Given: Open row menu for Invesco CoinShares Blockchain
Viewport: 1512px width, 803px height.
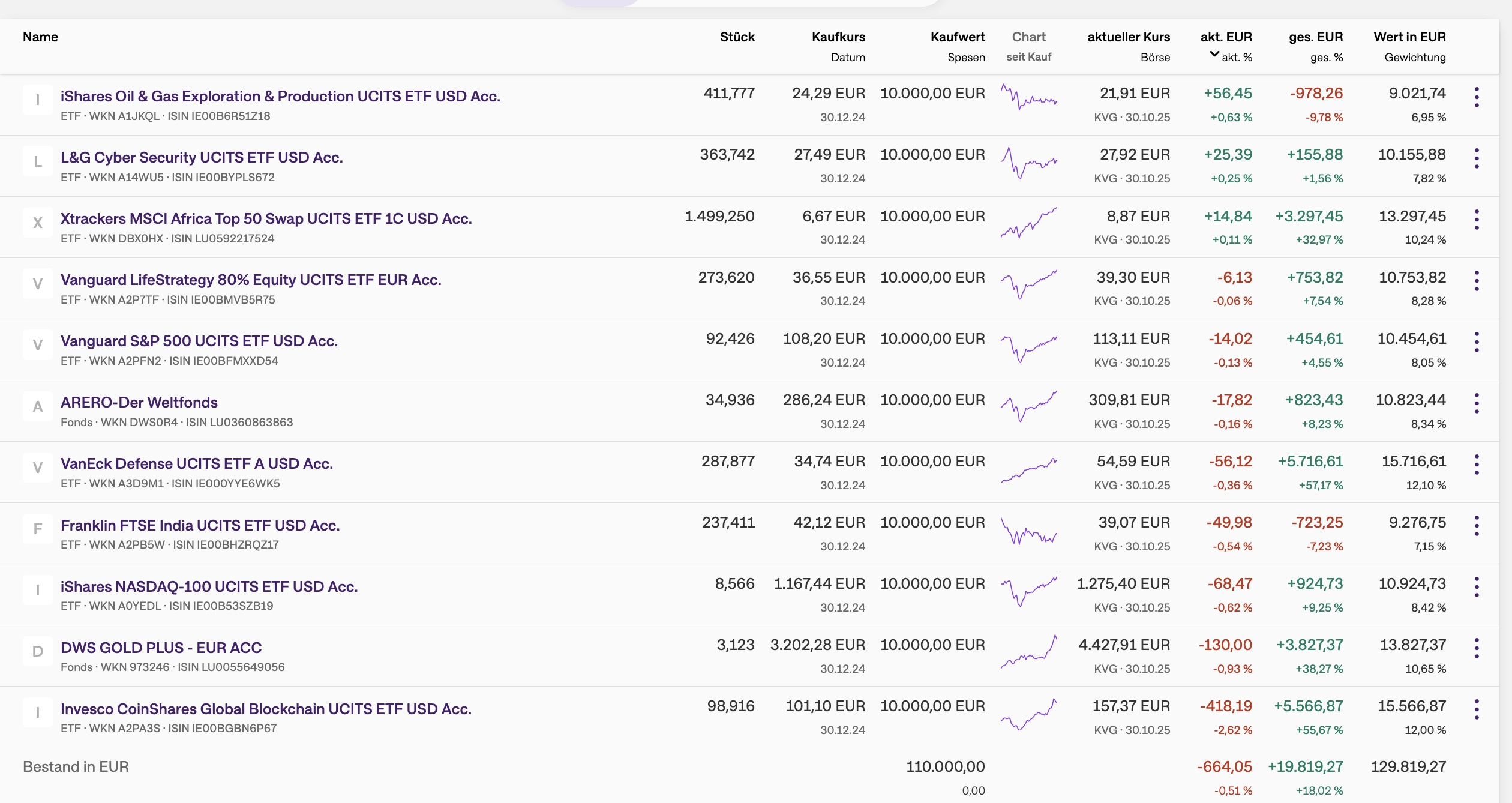Looking at the screenshot, I should 1477,709.
